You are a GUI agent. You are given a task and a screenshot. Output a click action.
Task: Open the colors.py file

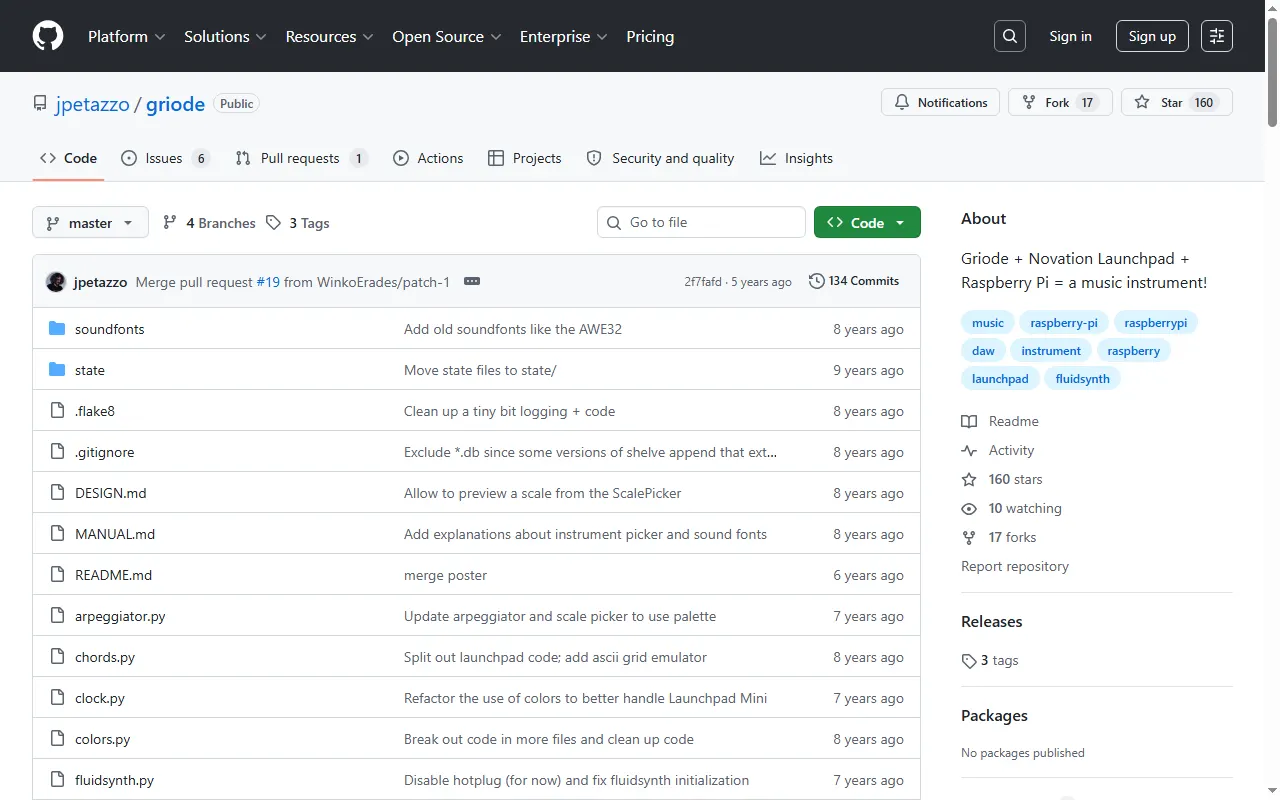point(103,739)
